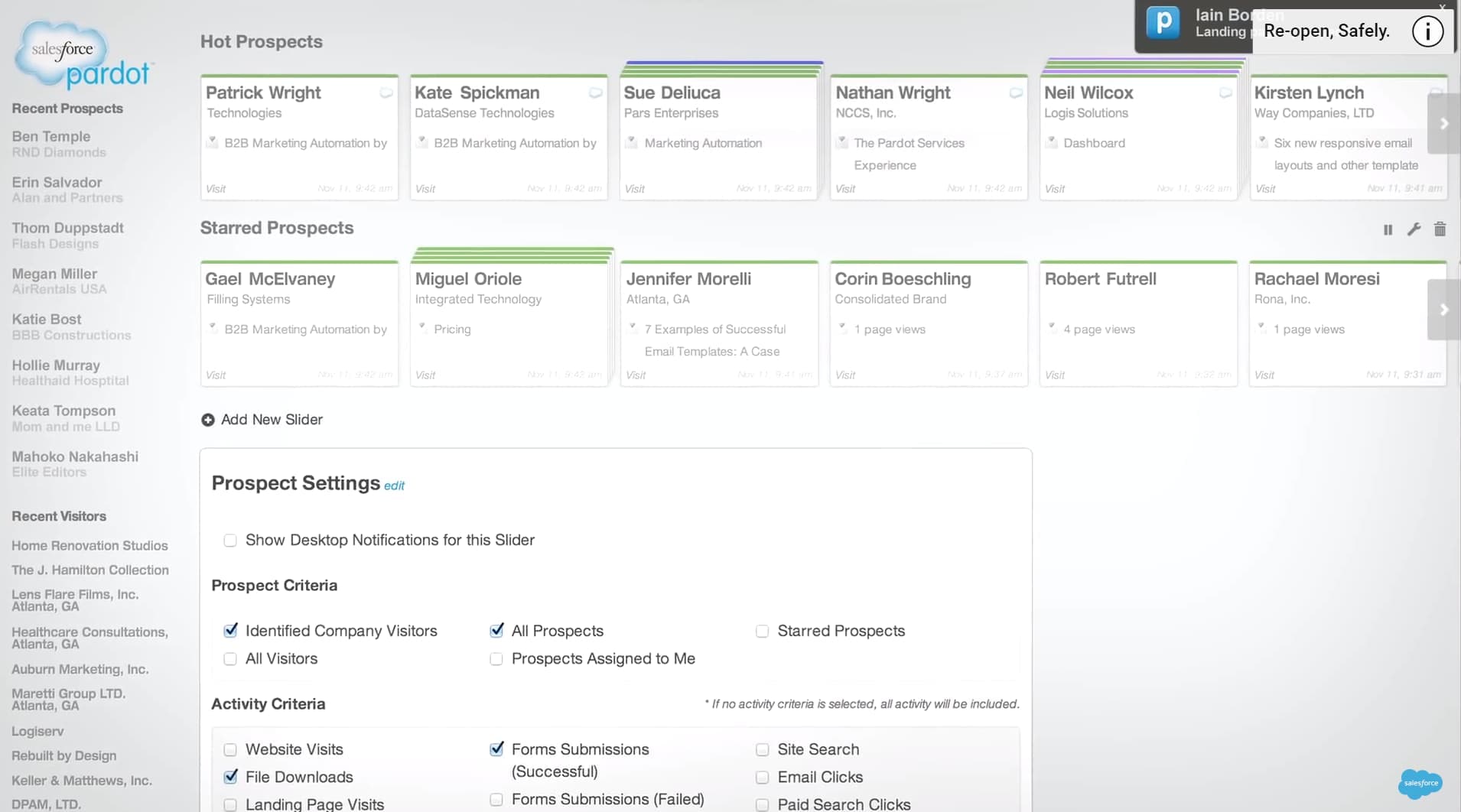Pause the Starred Prospects slider
1461x812 pixels.
click(1388, 229)
